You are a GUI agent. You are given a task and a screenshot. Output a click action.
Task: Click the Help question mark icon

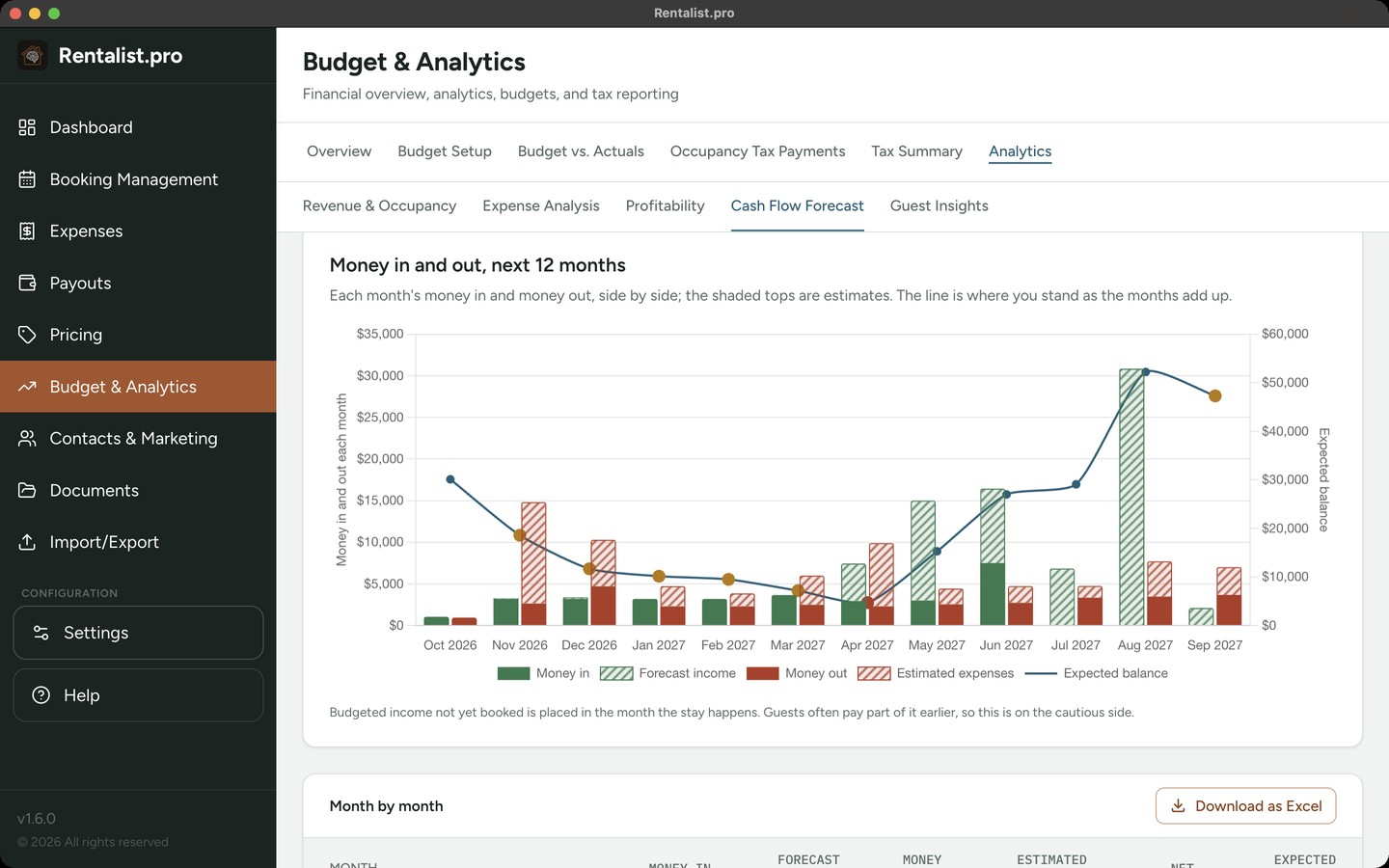pos(41,695)
